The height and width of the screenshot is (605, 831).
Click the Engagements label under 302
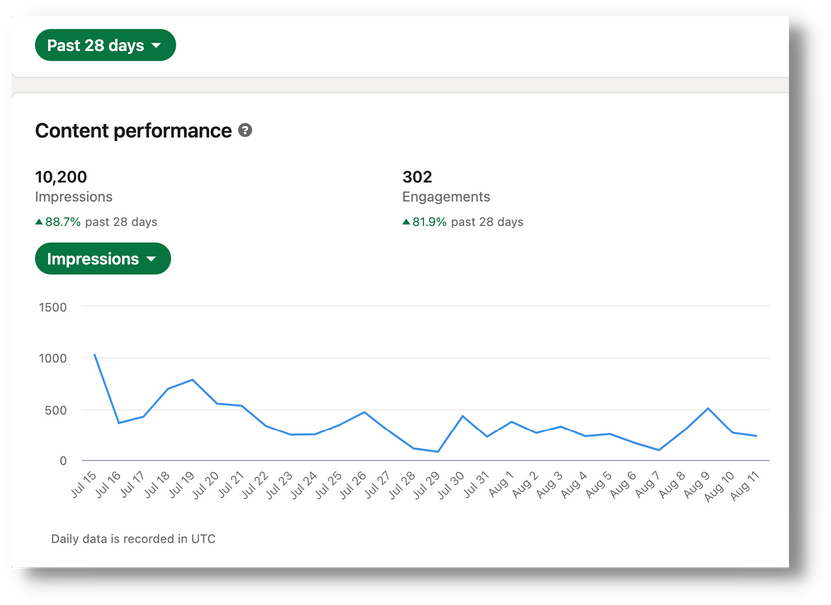tap(446, 197)
